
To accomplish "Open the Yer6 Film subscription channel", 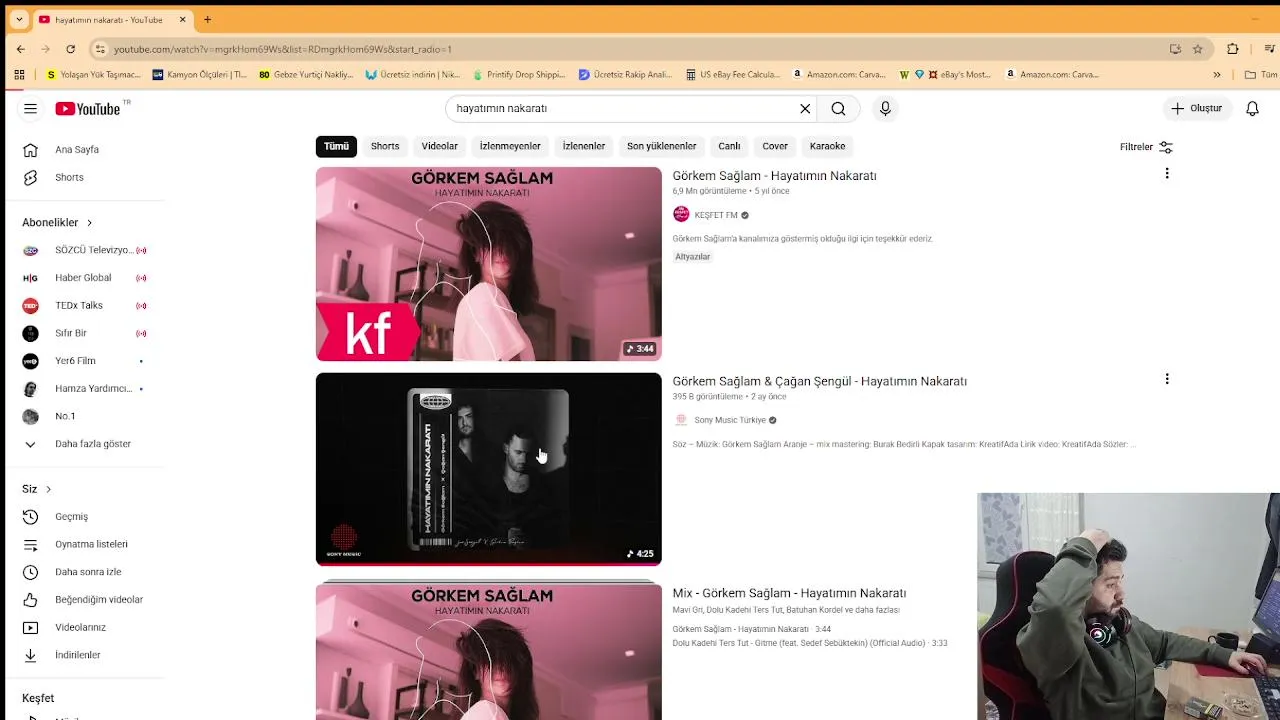I will tap(85, 361).
